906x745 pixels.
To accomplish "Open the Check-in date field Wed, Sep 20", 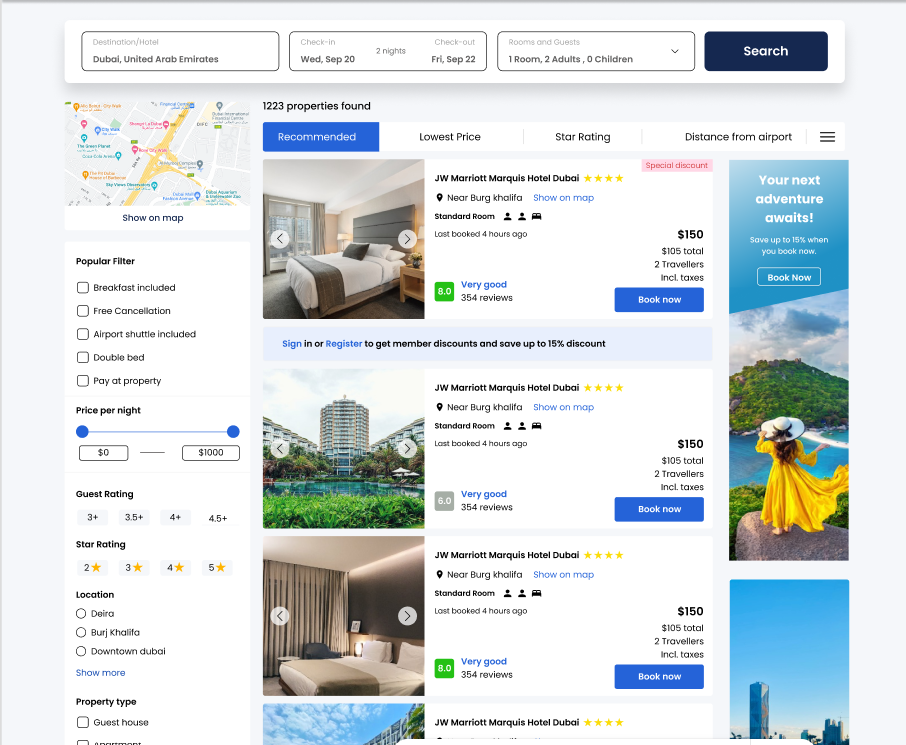I will [328, 59].
